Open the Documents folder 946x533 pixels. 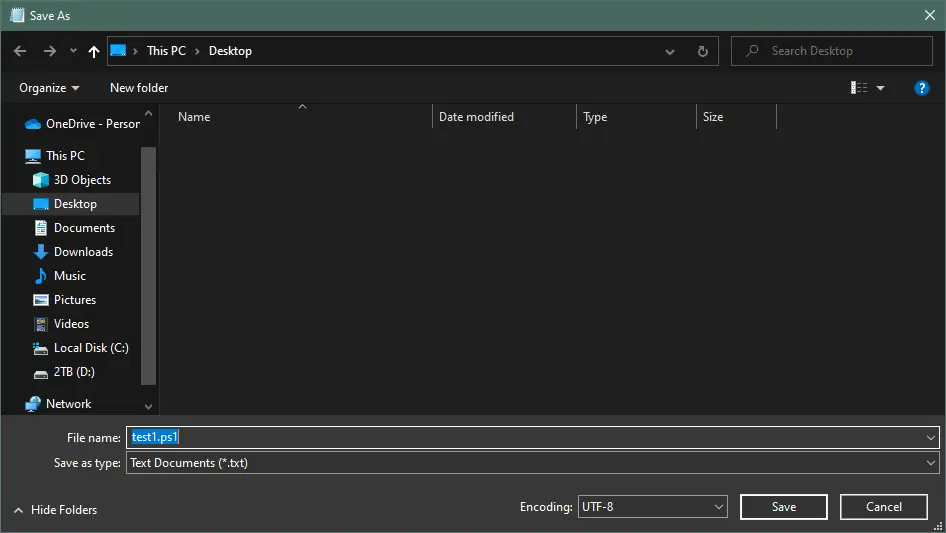pos(74,228)
